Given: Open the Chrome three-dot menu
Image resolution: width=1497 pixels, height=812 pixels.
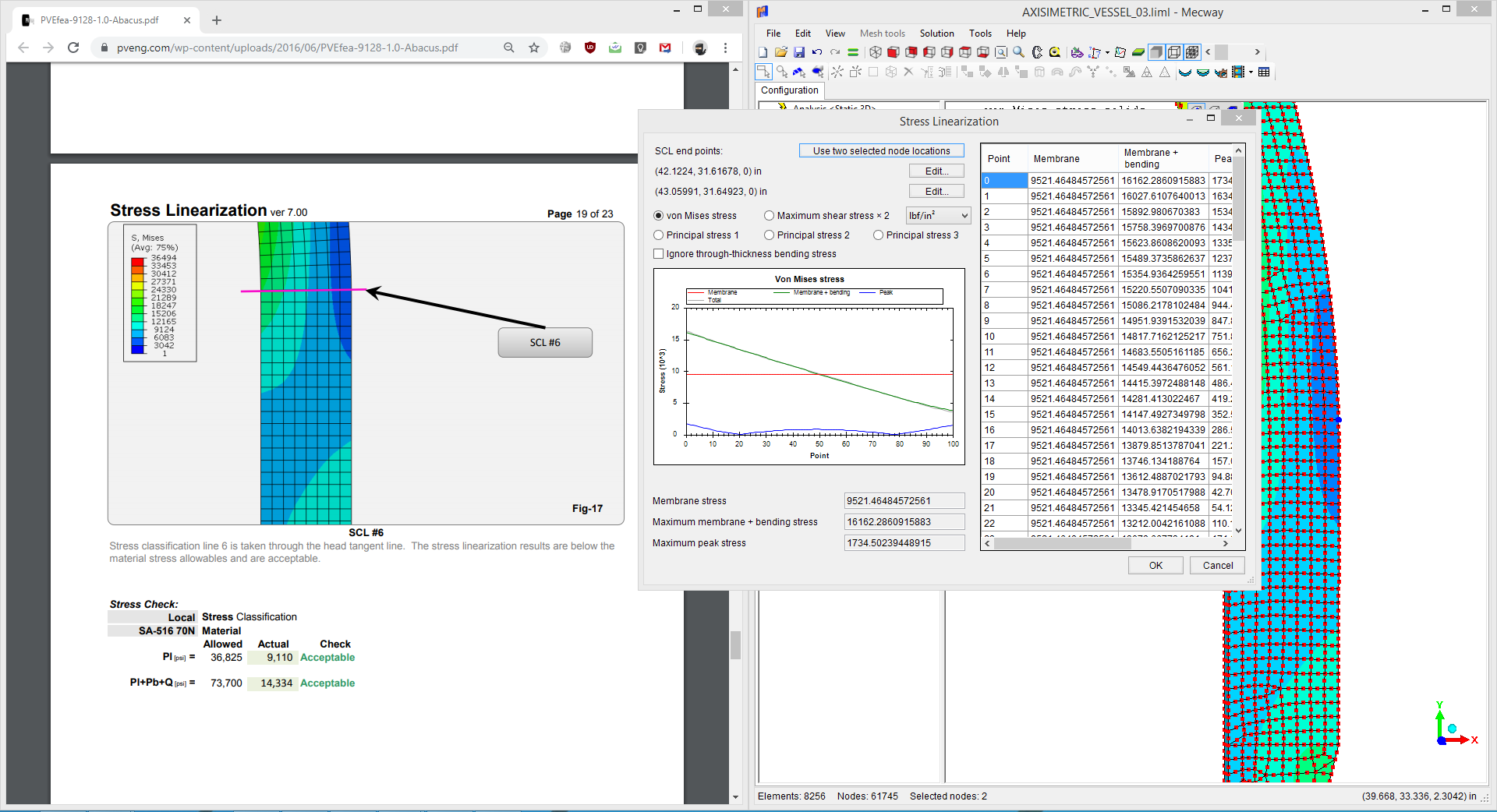Looking at the screenshot, I should click(725, 48).
